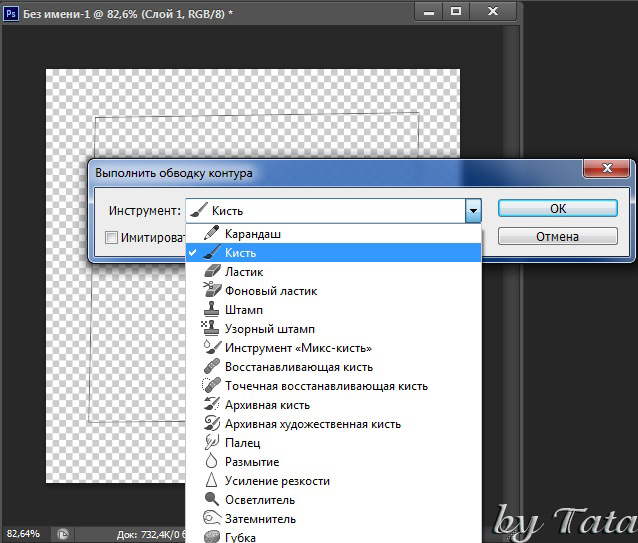Image resolution: width=638 pixels, height=543 pixels.
Task: Select the Осветлитель dodge icon
Action: (x=212, y=499)
